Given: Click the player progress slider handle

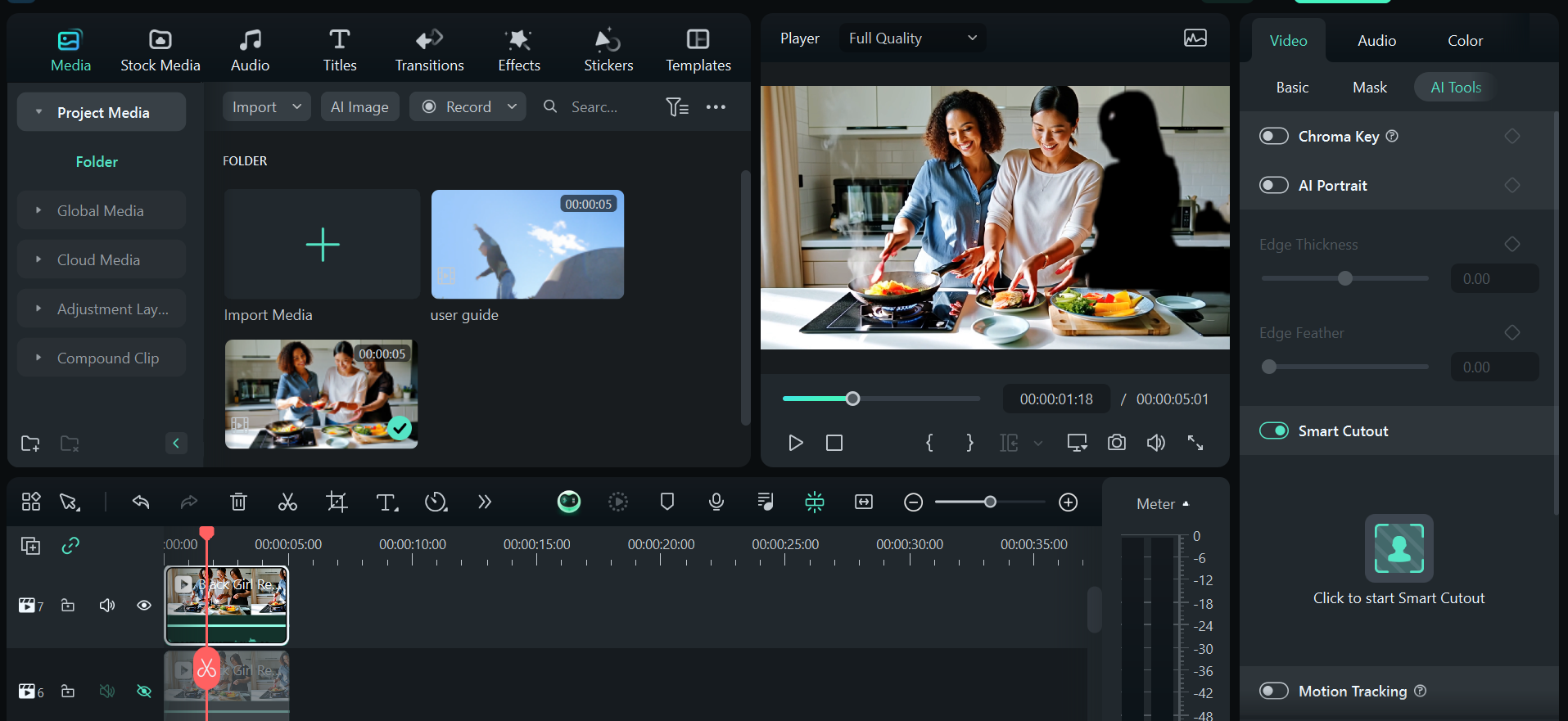Looking at the screenshot, I should (x=852, y=399).
